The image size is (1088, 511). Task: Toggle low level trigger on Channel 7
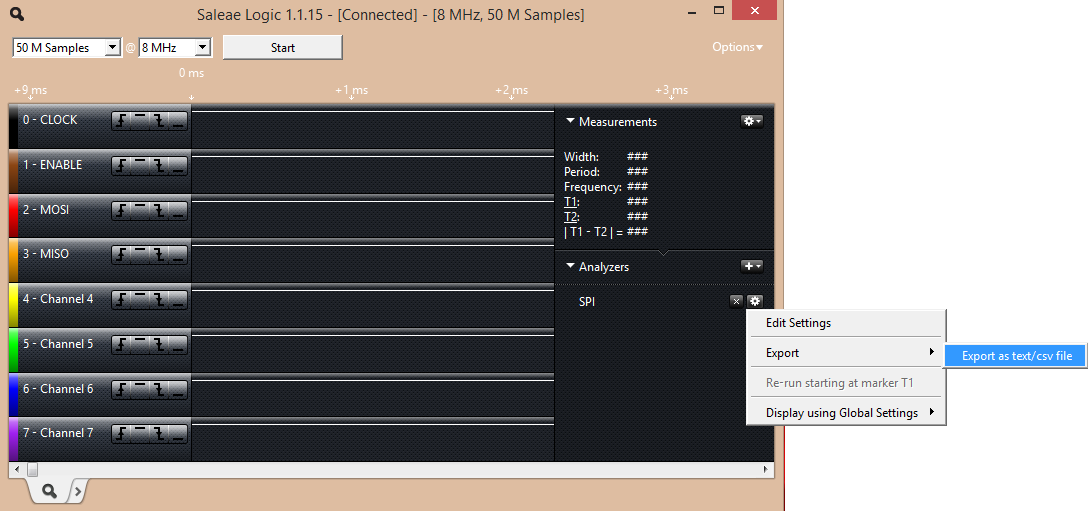tap(177, 433)
